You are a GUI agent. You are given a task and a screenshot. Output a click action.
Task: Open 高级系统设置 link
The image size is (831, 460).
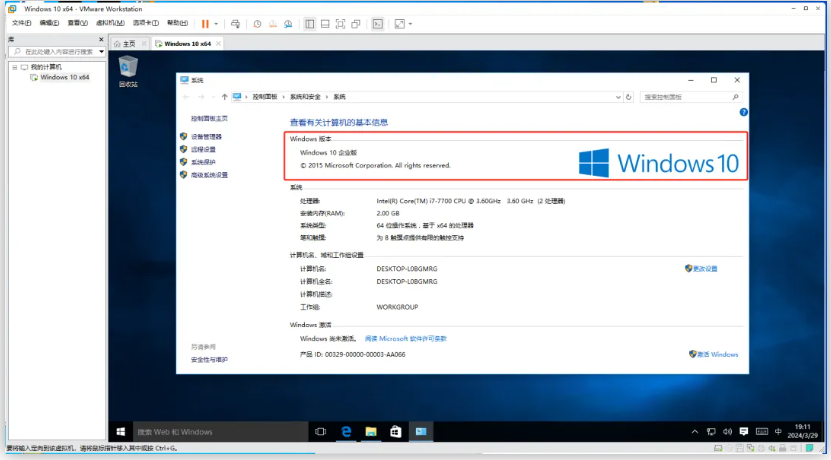click(x=209, y=175)
